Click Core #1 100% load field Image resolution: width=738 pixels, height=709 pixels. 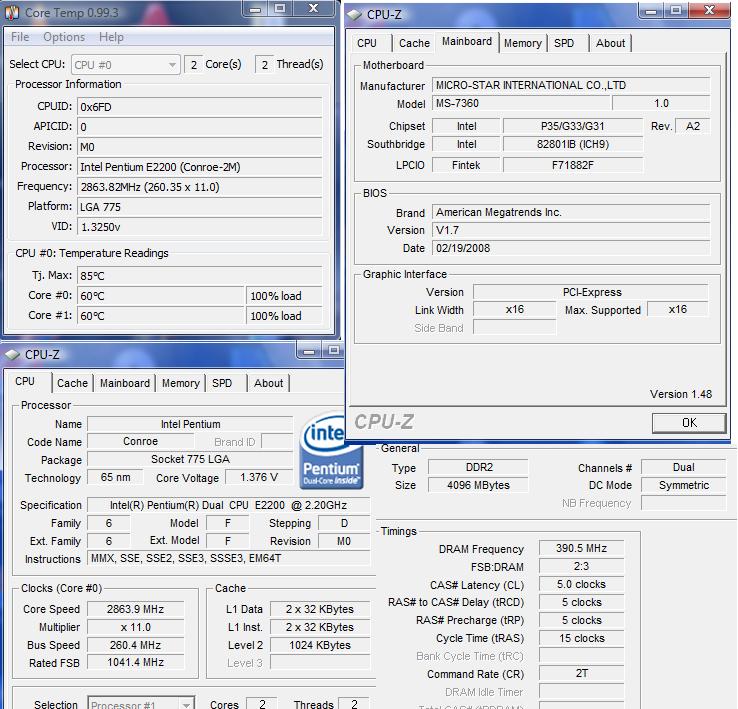click(284, 315)
